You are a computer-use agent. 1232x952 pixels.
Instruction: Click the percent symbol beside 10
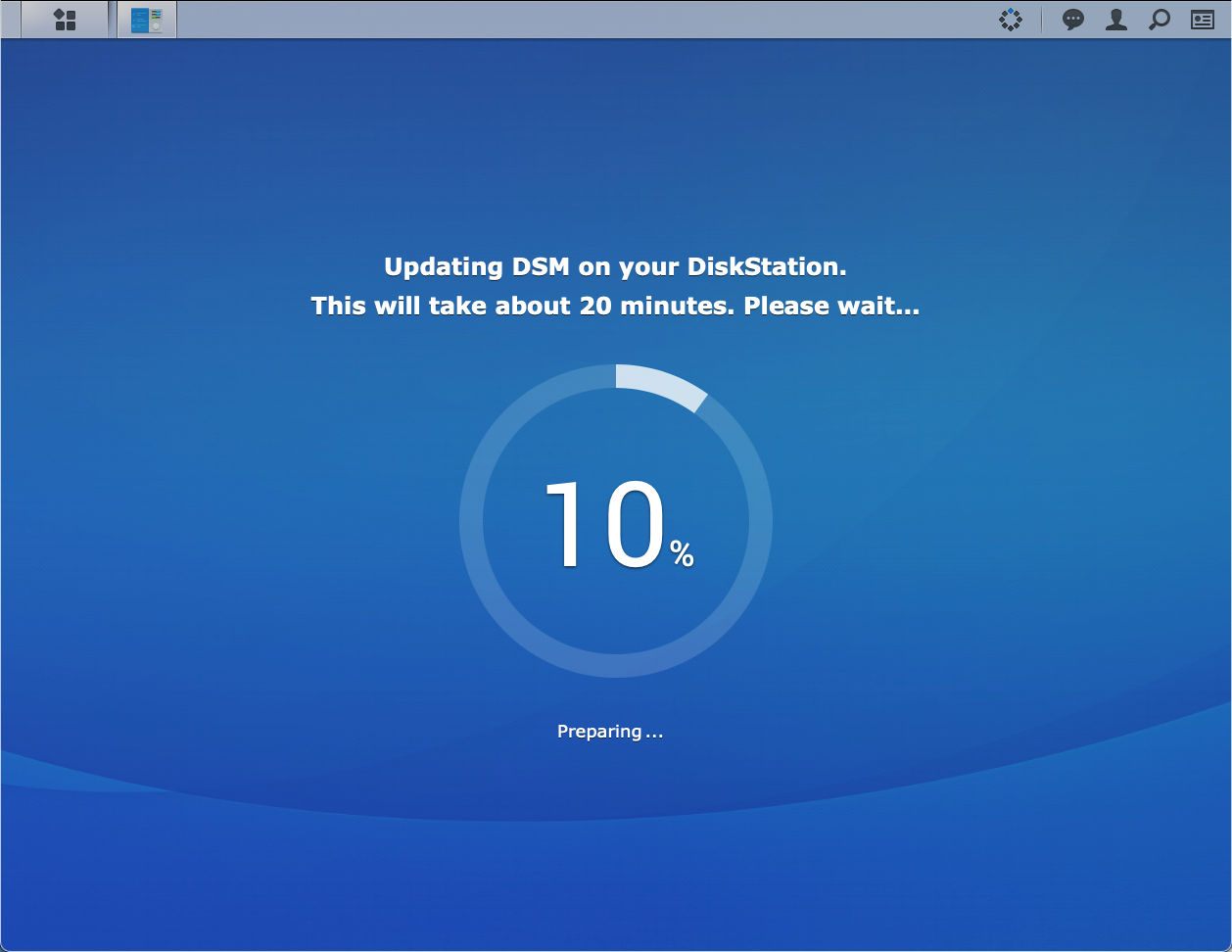tap(683, 555)
